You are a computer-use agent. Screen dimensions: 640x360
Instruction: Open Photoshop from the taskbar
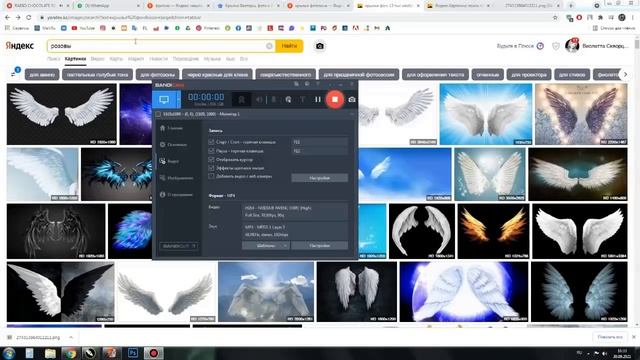[x=133, y=353]
